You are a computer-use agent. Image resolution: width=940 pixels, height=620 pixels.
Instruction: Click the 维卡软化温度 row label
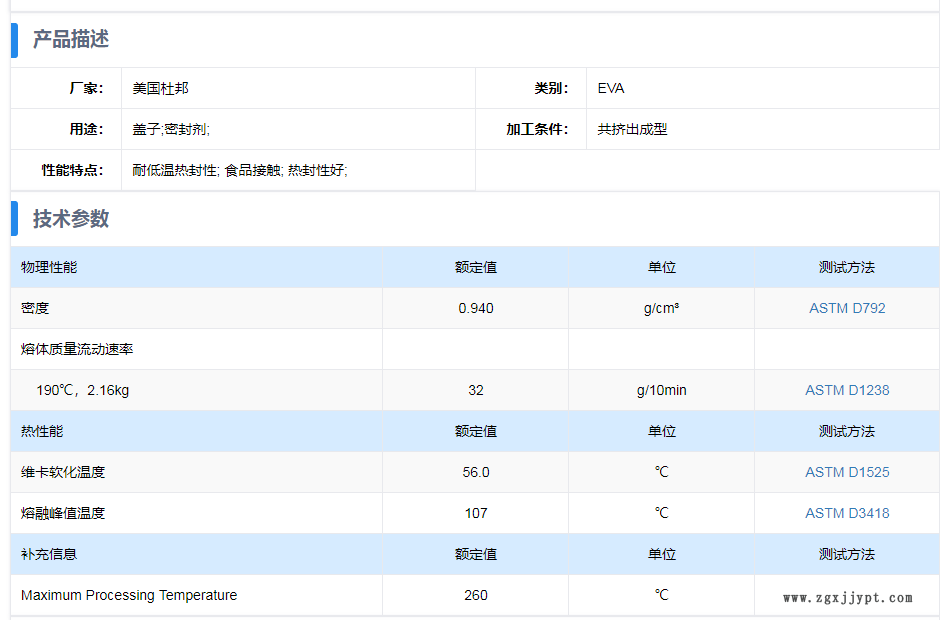coord(63,472)
